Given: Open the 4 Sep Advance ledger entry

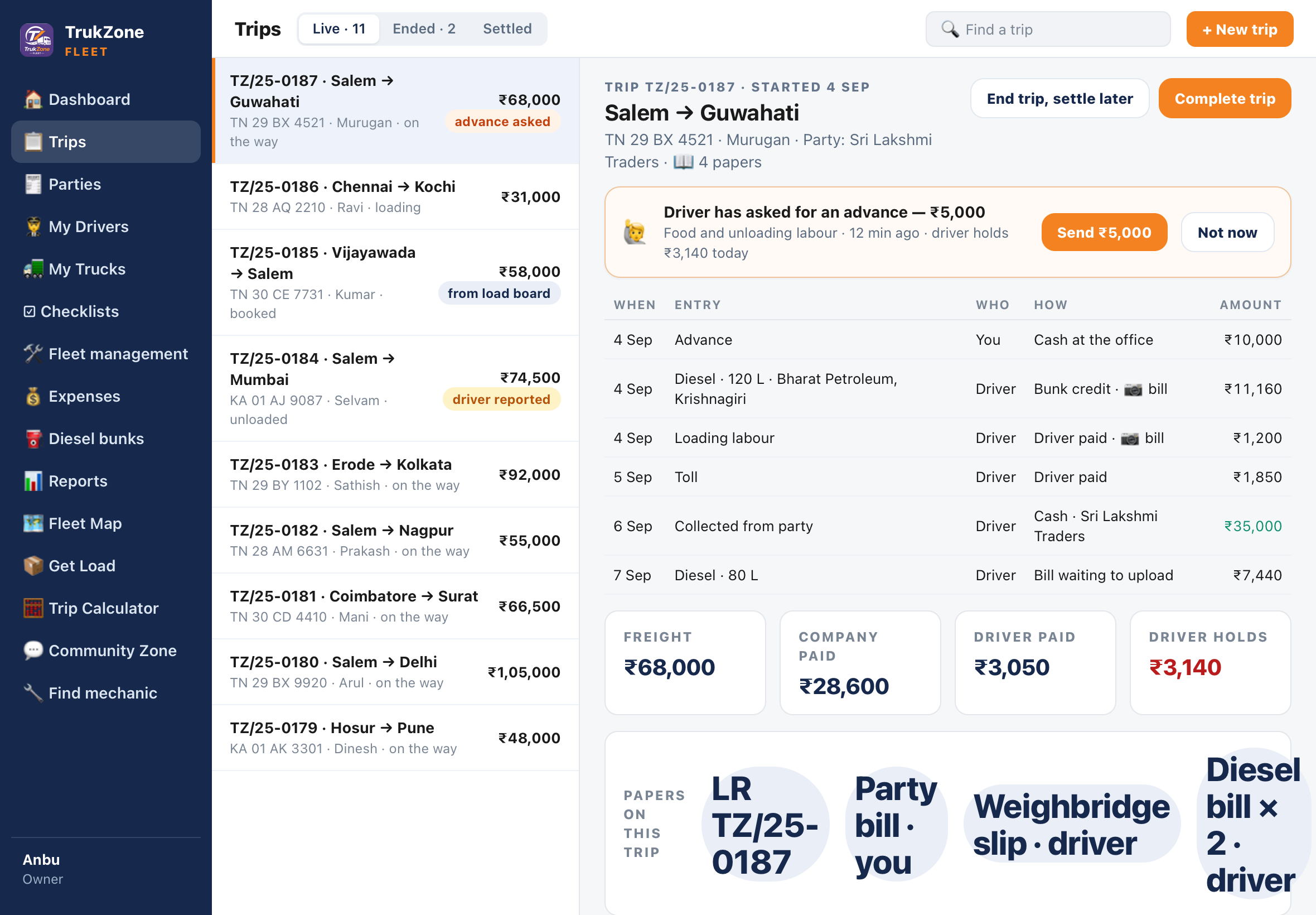Looking at the screenshot, I should tap(947, 340).
